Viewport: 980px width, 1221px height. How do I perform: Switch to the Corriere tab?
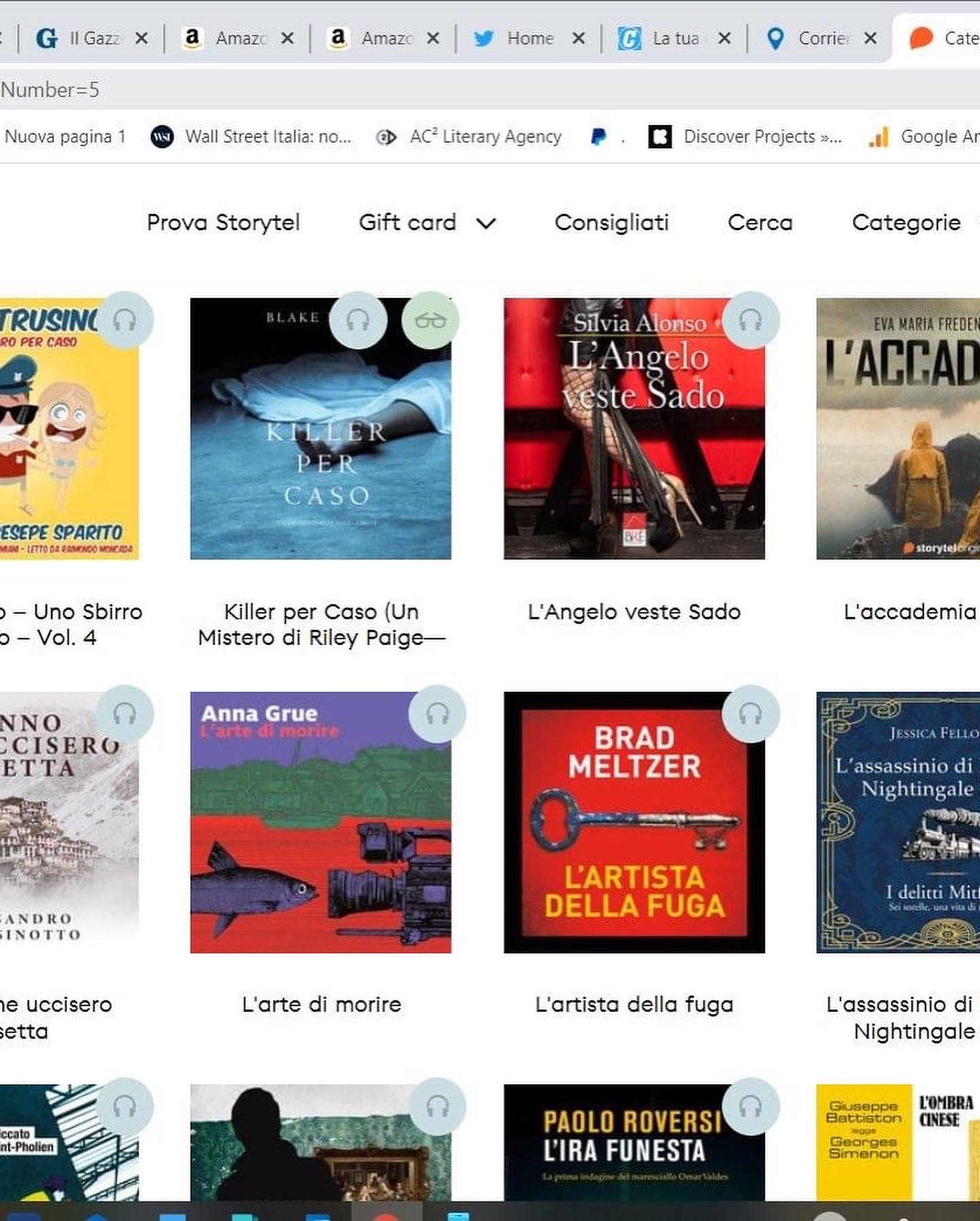click(810, 38)
